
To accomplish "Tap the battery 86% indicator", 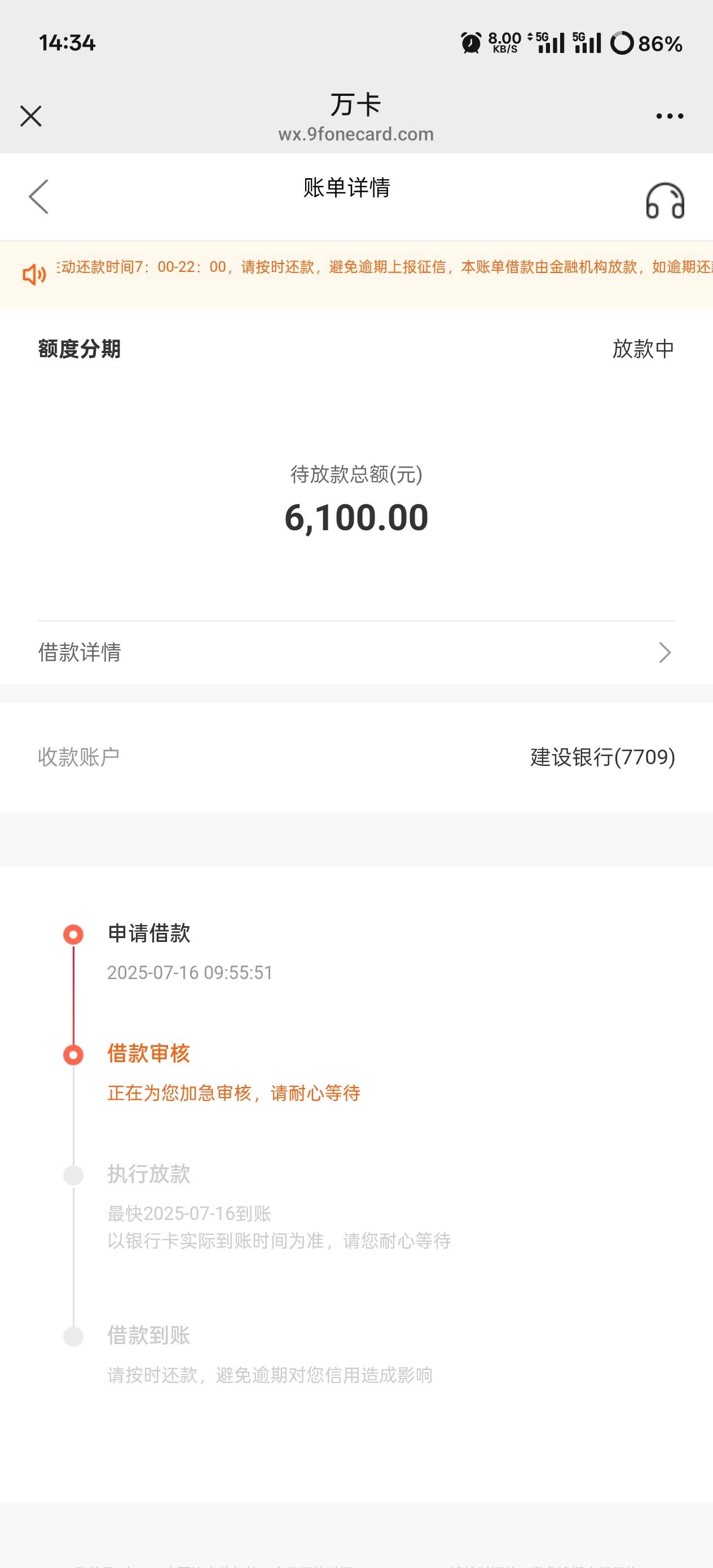I will pos(646,43).
